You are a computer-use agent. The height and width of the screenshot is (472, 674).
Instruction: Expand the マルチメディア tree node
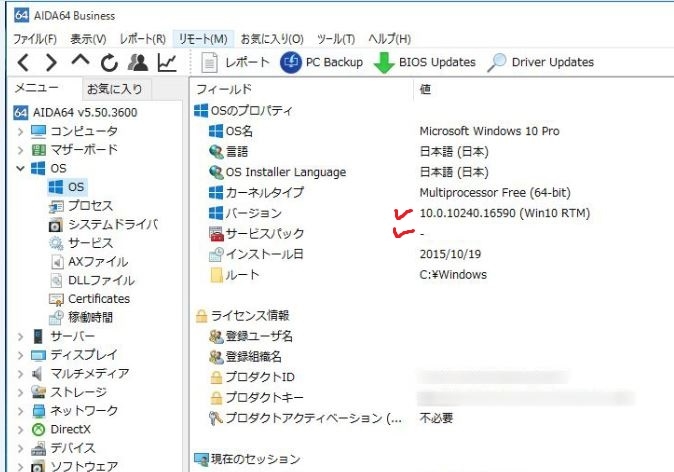[x=20, y=374]
